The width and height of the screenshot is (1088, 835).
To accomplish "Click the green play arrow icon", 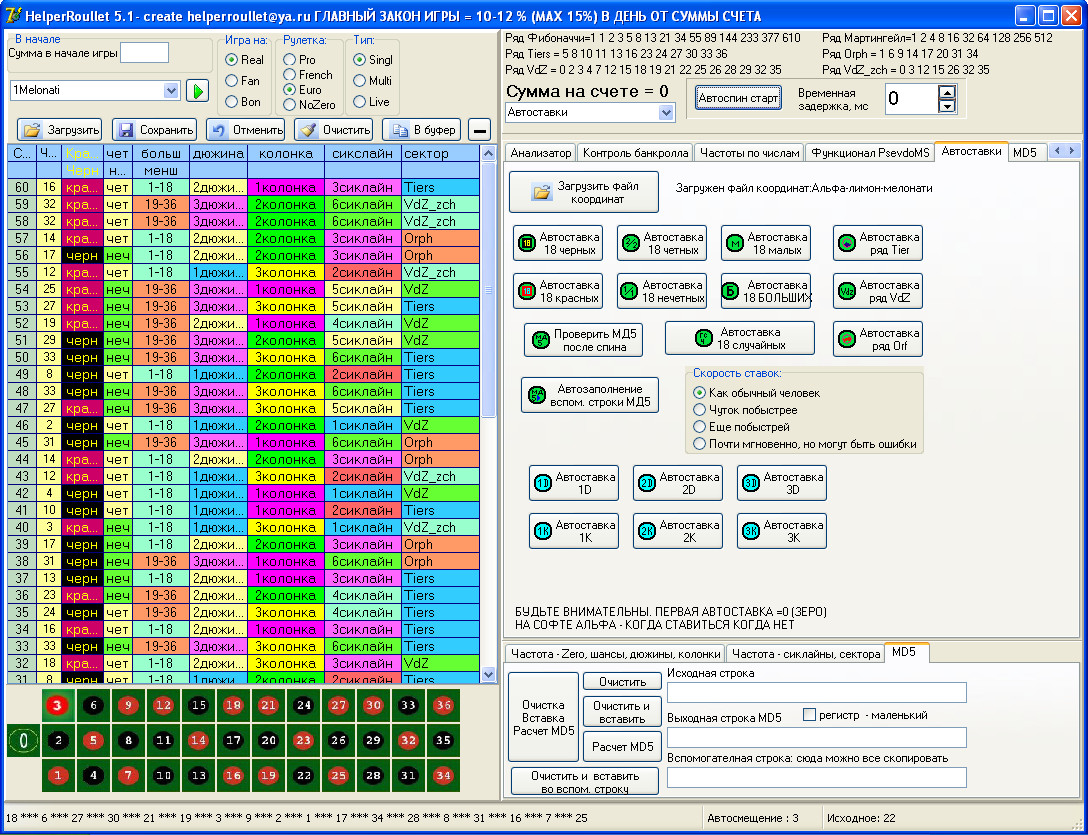I will coord(197,91).
